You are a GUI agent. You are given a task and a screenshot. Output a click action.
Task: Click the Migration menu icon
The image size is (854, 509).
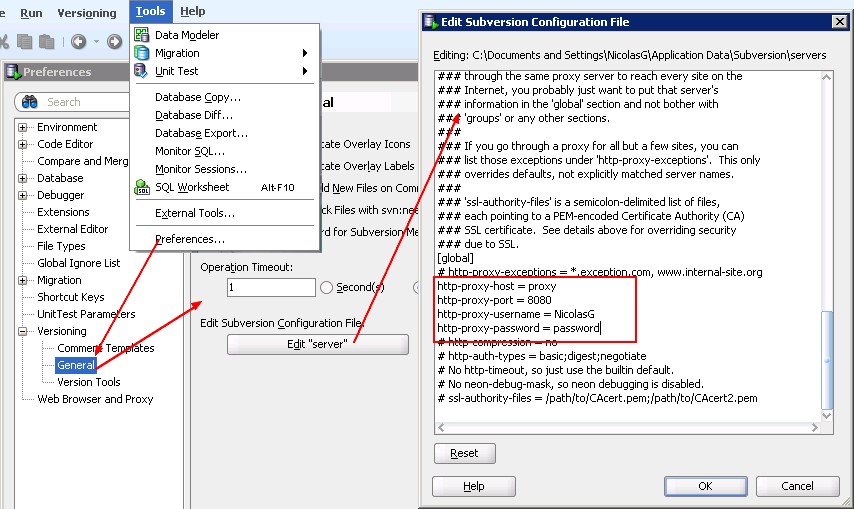click(x=142, y=53)
